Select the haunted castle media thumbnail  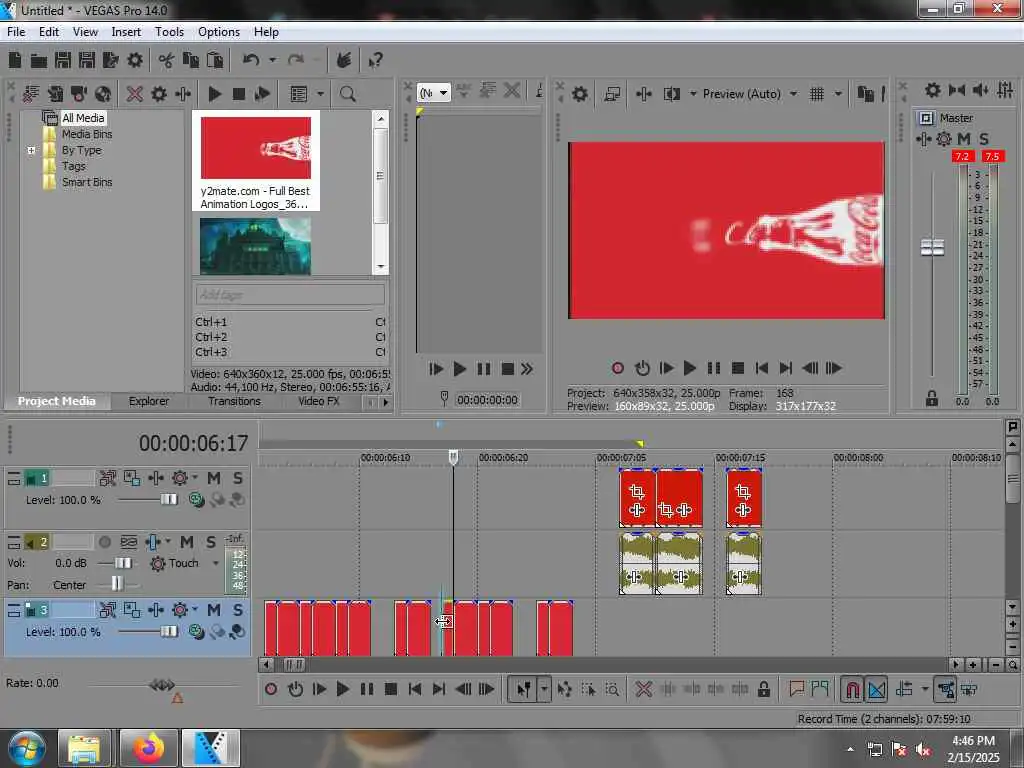(255, 246)
